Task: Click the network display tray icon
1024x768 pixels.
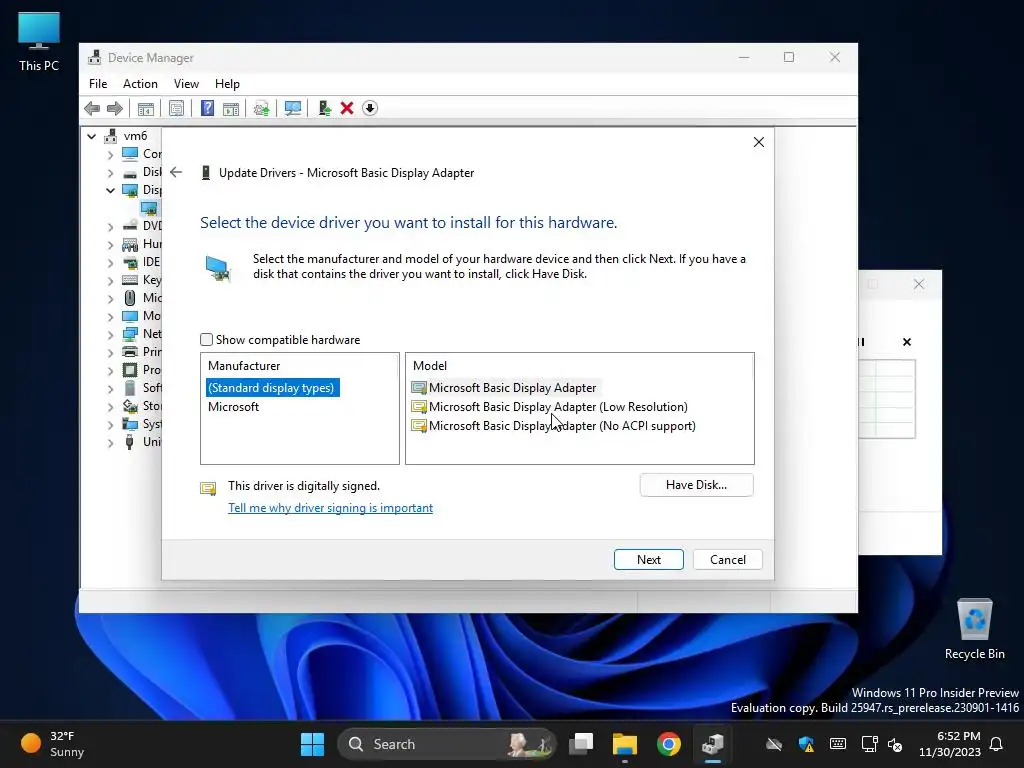Action: pos(869,744)
